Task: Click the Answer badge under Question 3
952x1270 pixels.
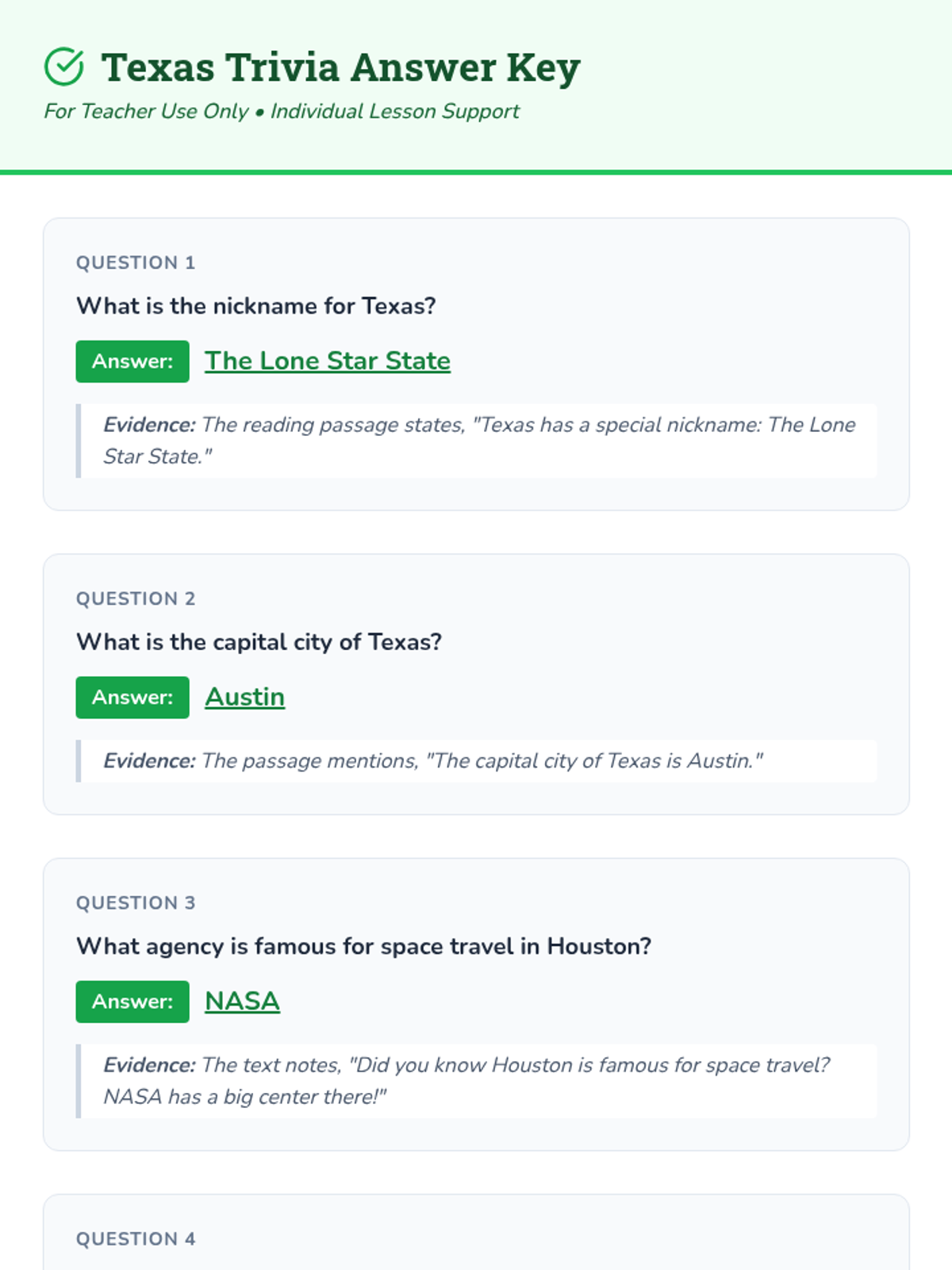Action: click(x=132, y=1001)
